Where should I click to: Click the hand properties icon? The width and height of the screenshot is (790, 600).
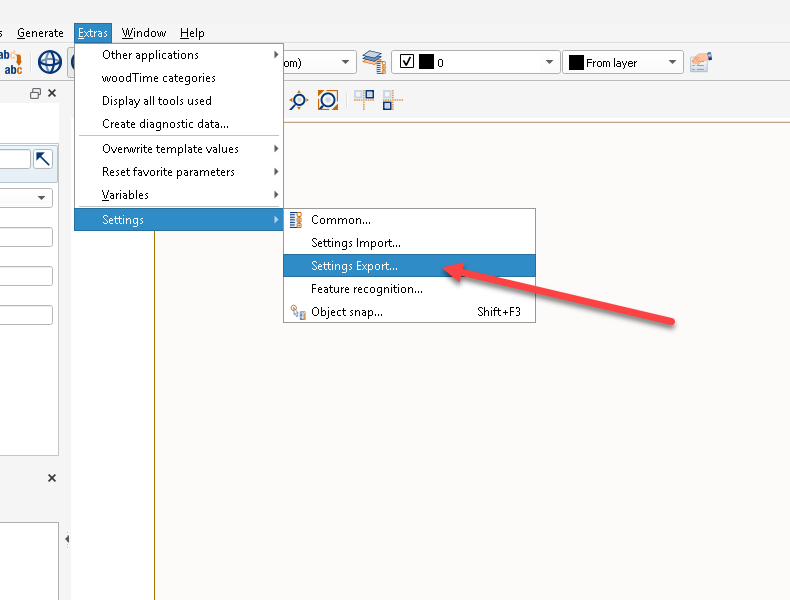click(x=701, y=62)
